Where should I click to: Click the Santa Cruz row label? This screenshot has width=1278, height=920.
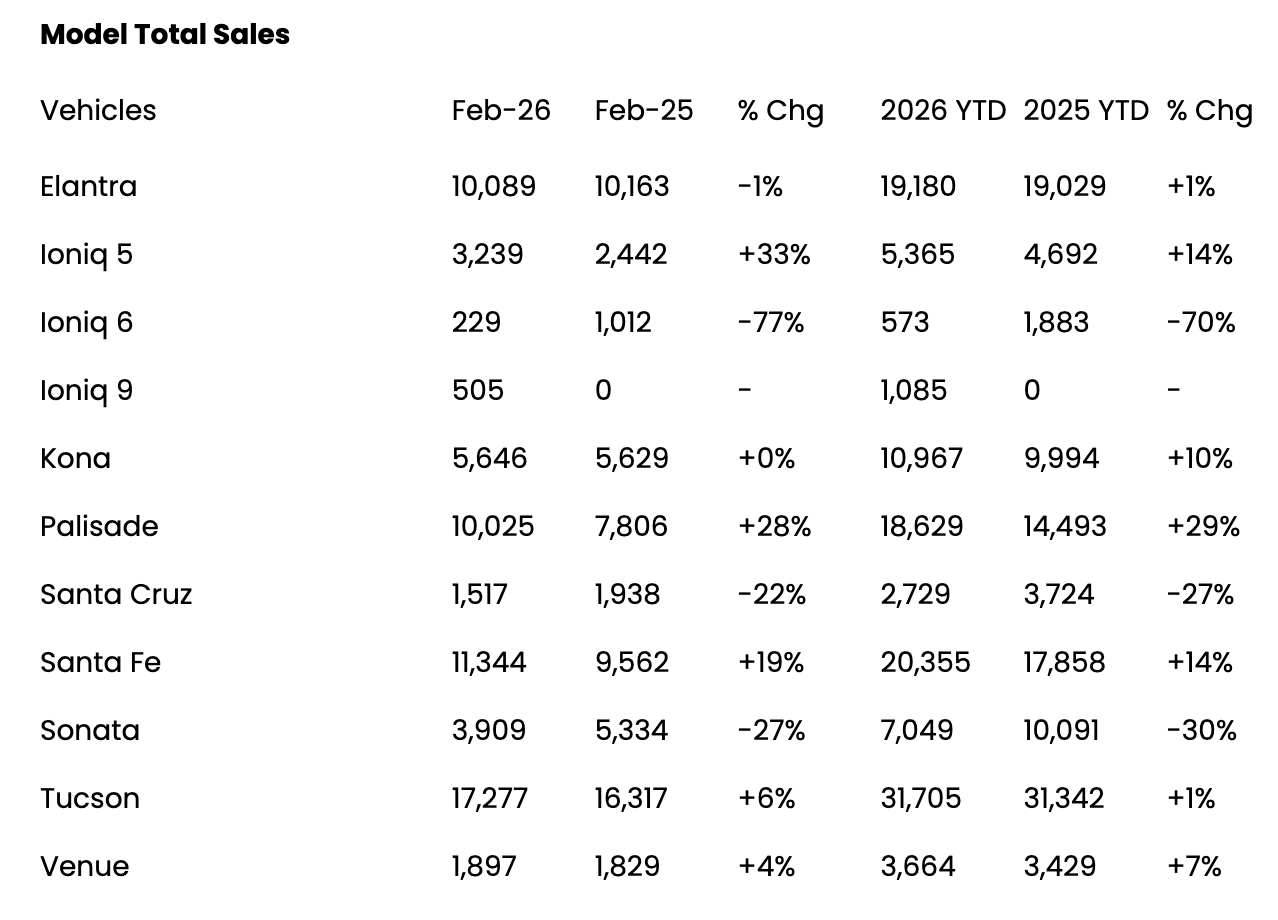[116, 595]
